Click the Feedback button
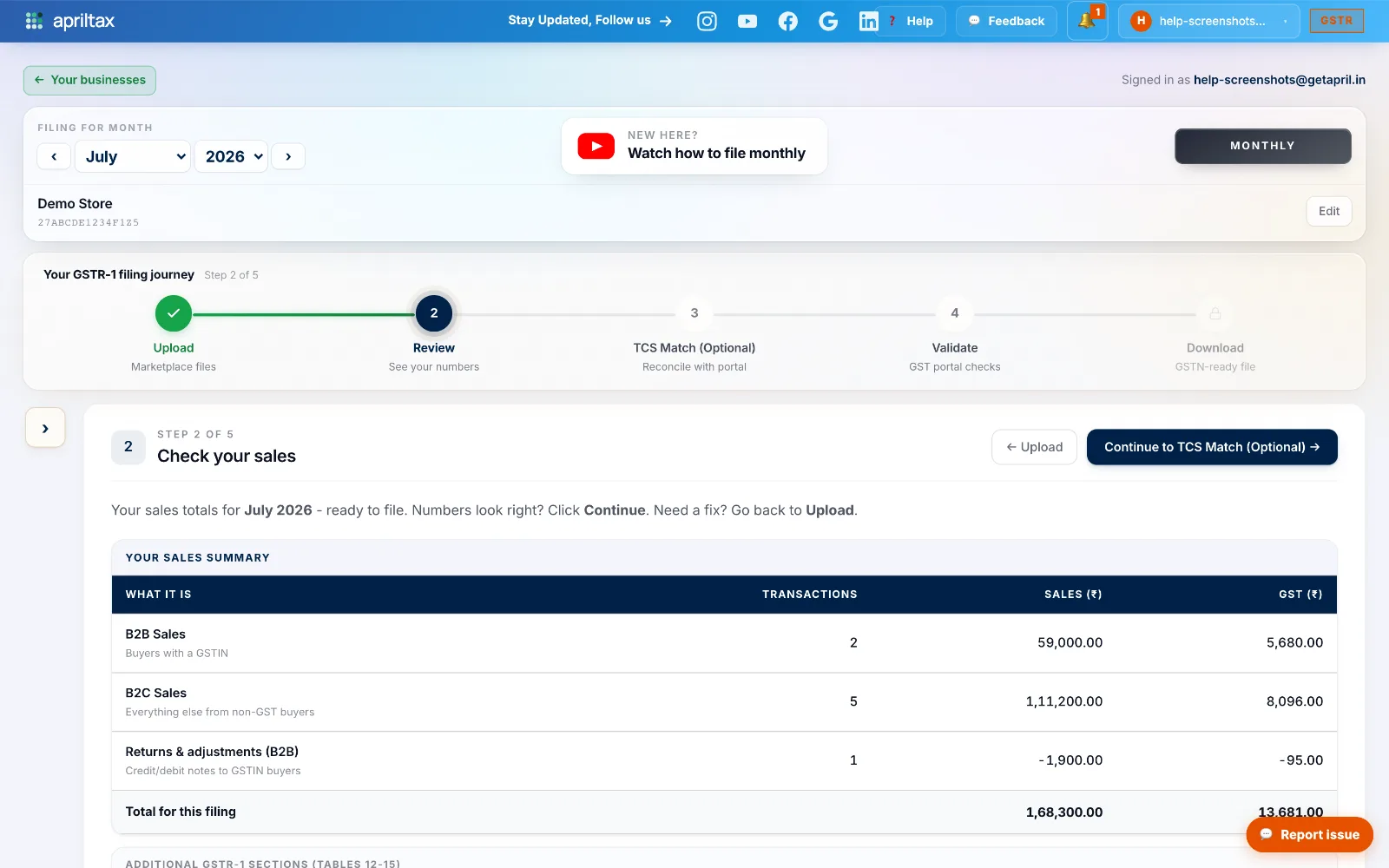 tap(1006, 21)
